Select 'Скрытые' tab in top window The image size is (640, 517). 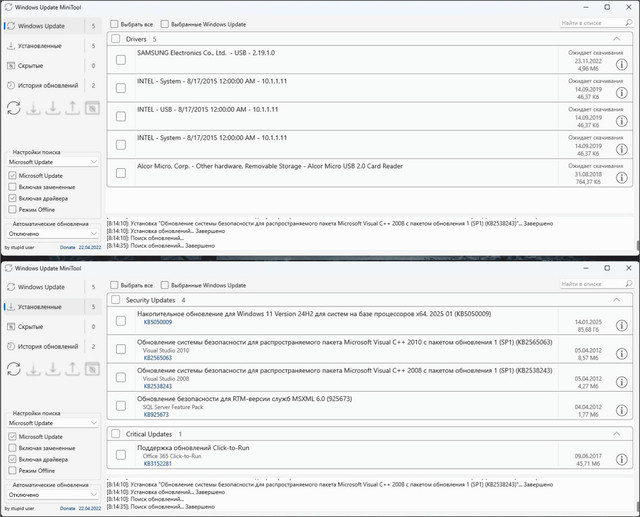52,66
